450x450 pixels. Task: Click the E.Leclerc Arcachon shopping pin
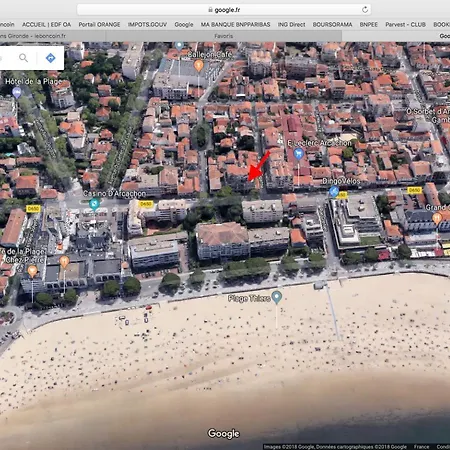pyautogui.click(x=298, y=154)
